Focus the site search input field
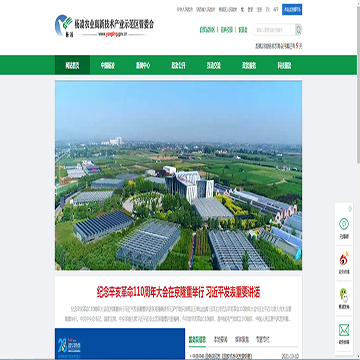This screenshot has width=360, height=360. tap(274, 30)
